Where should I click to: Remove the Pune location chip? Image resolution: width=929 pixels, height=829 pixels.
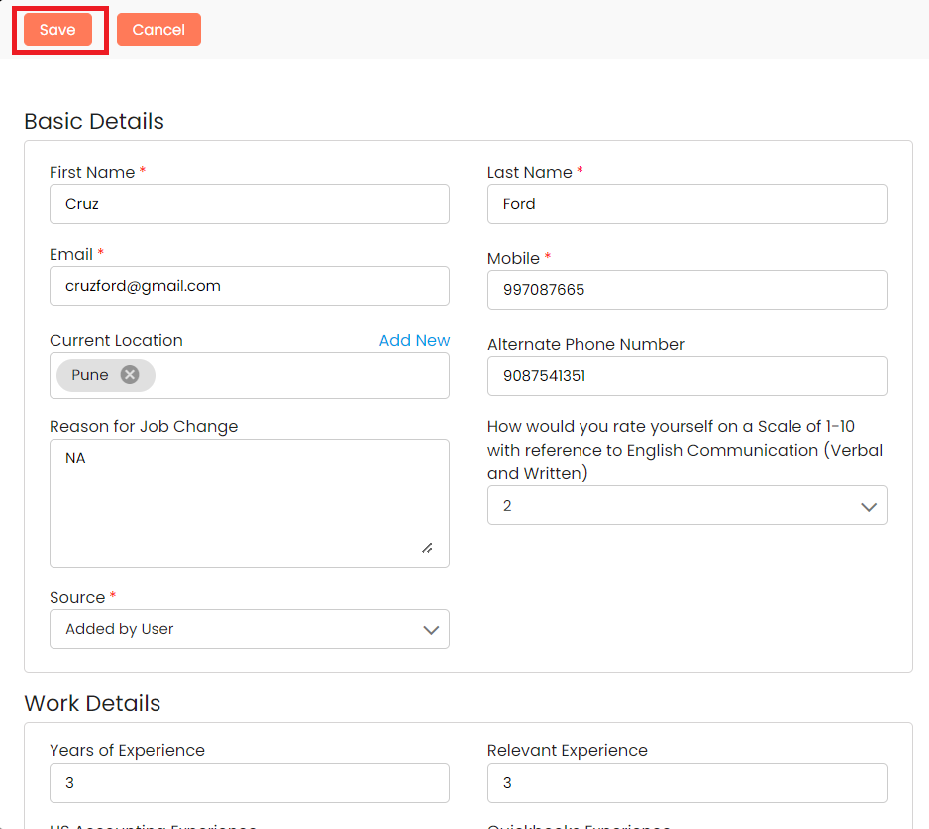click(130, 375)
